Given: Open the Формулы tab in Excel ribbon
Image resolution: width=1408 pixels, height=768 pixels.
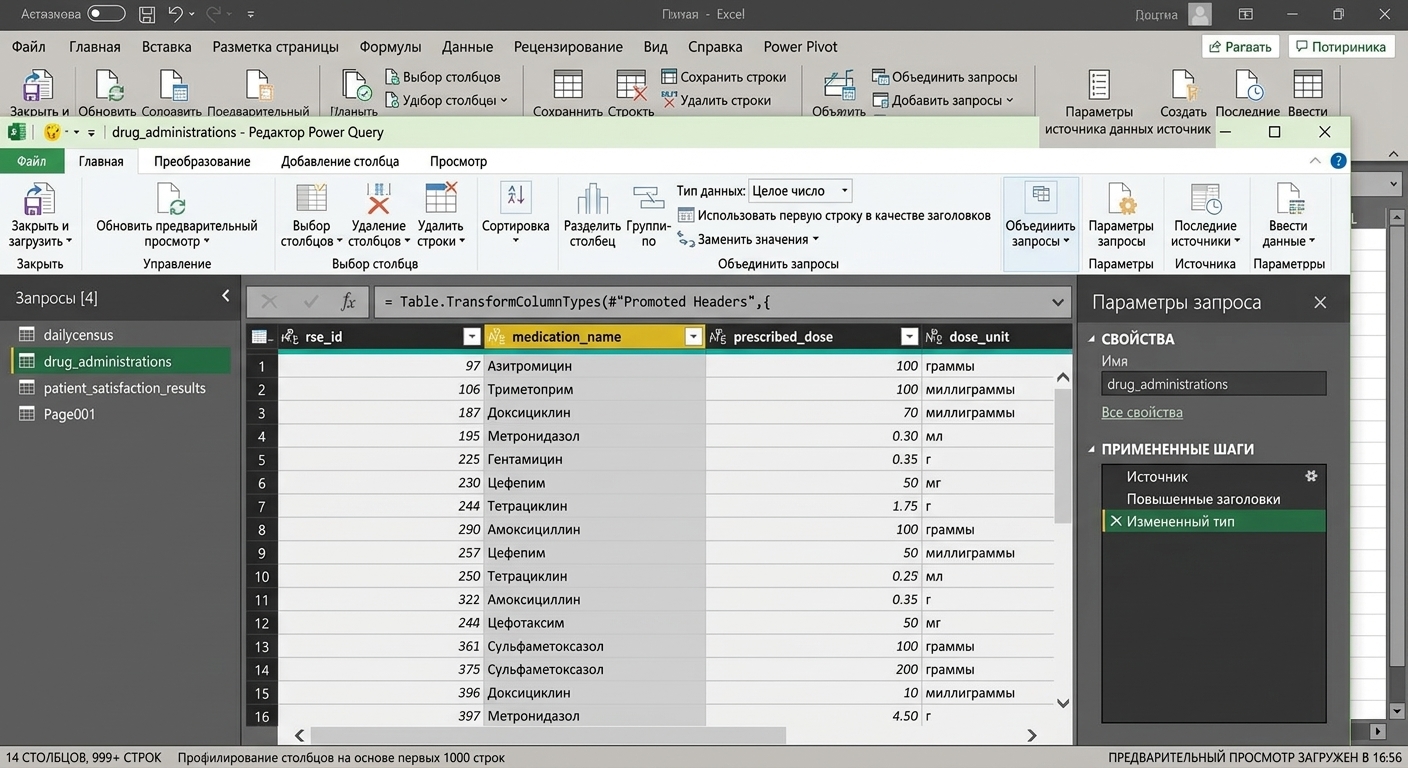Looking at the screenshot, I should tap(390, 47).
